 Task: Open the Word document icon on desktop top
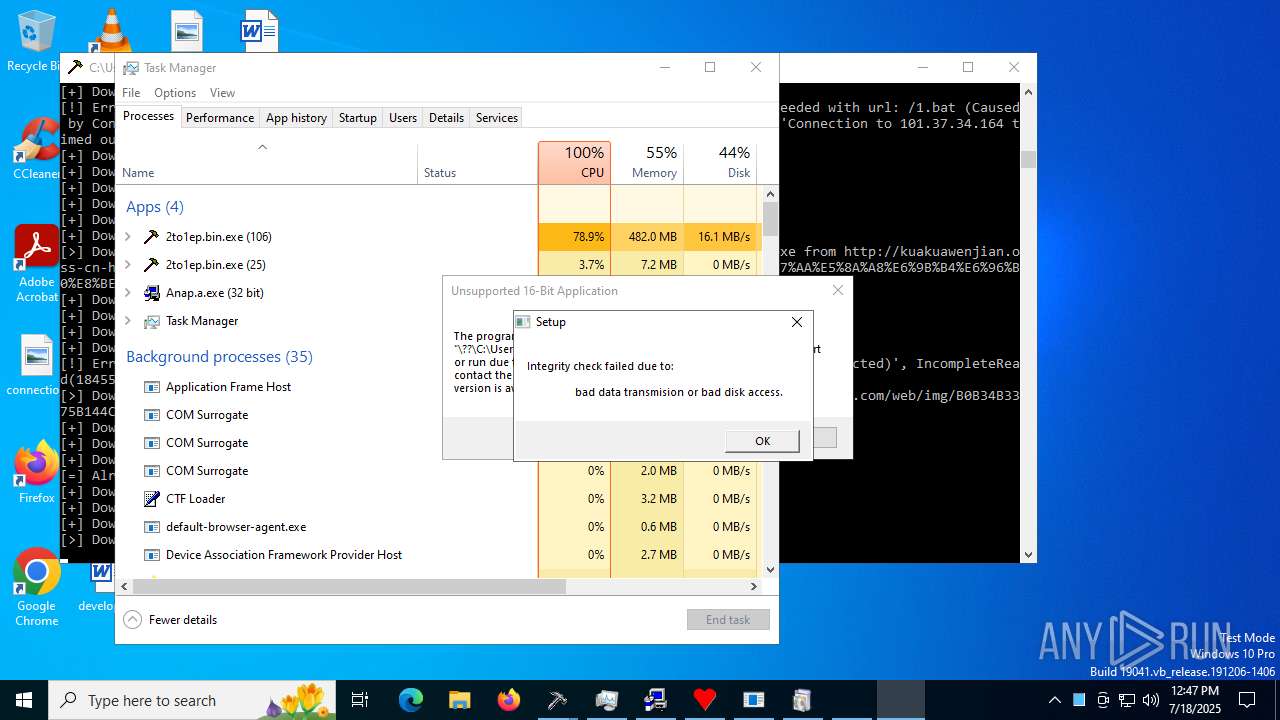258,30
